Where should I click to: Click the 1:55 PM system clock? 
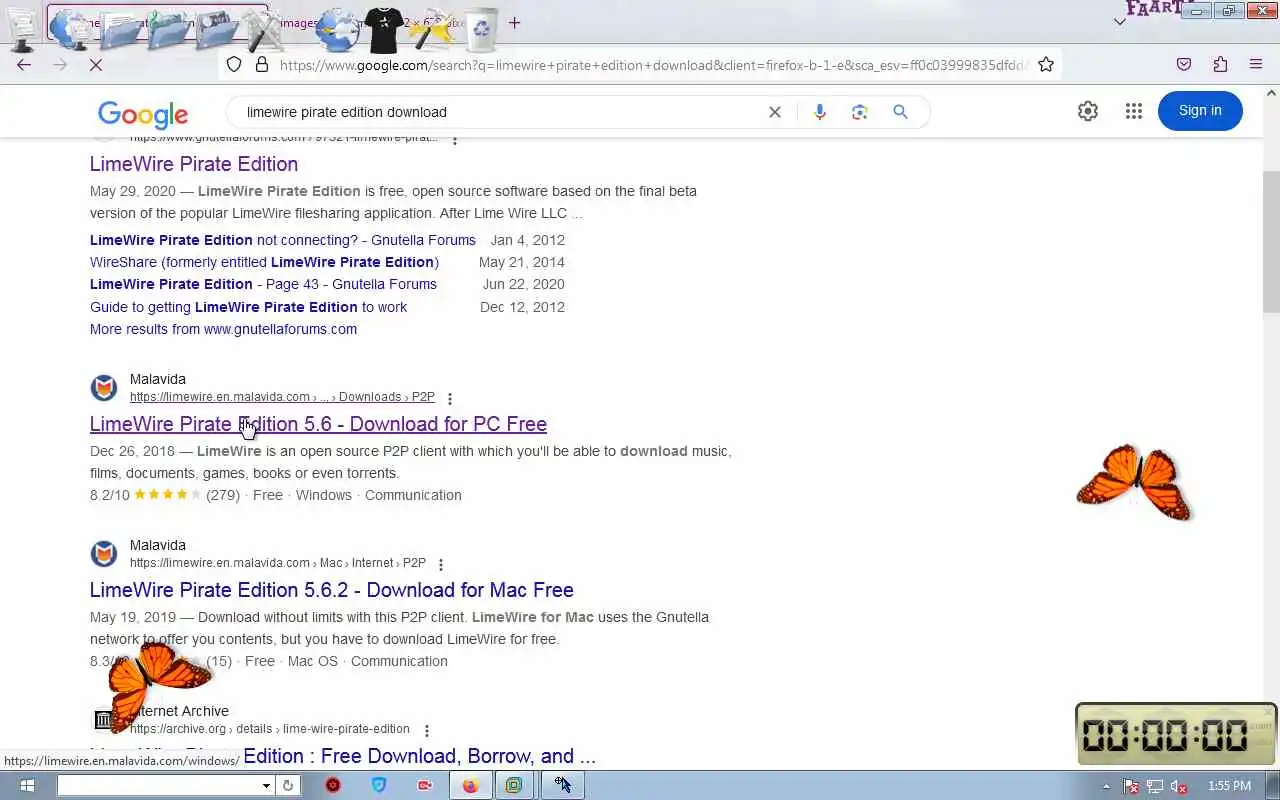click(x=1229, y=786)
